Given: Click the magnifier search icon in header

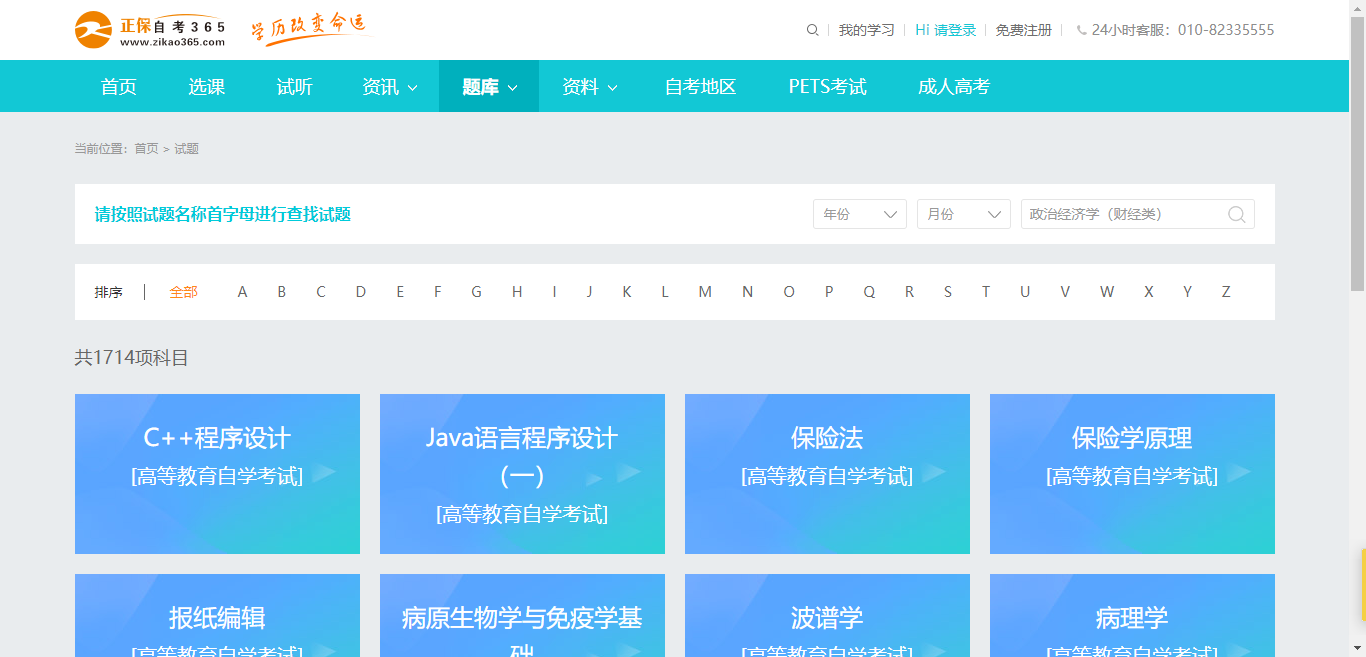Looking at the screenshot, I should click(812, 30).
